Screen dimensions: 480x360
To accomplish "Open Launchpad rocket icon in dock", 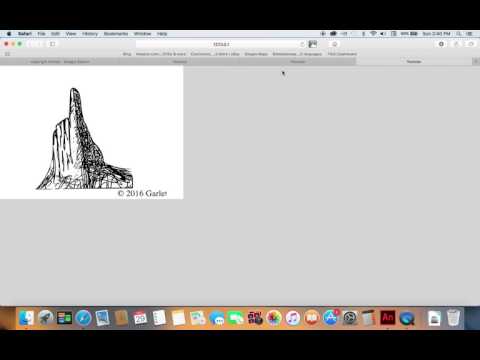I will tap(45, 318).
